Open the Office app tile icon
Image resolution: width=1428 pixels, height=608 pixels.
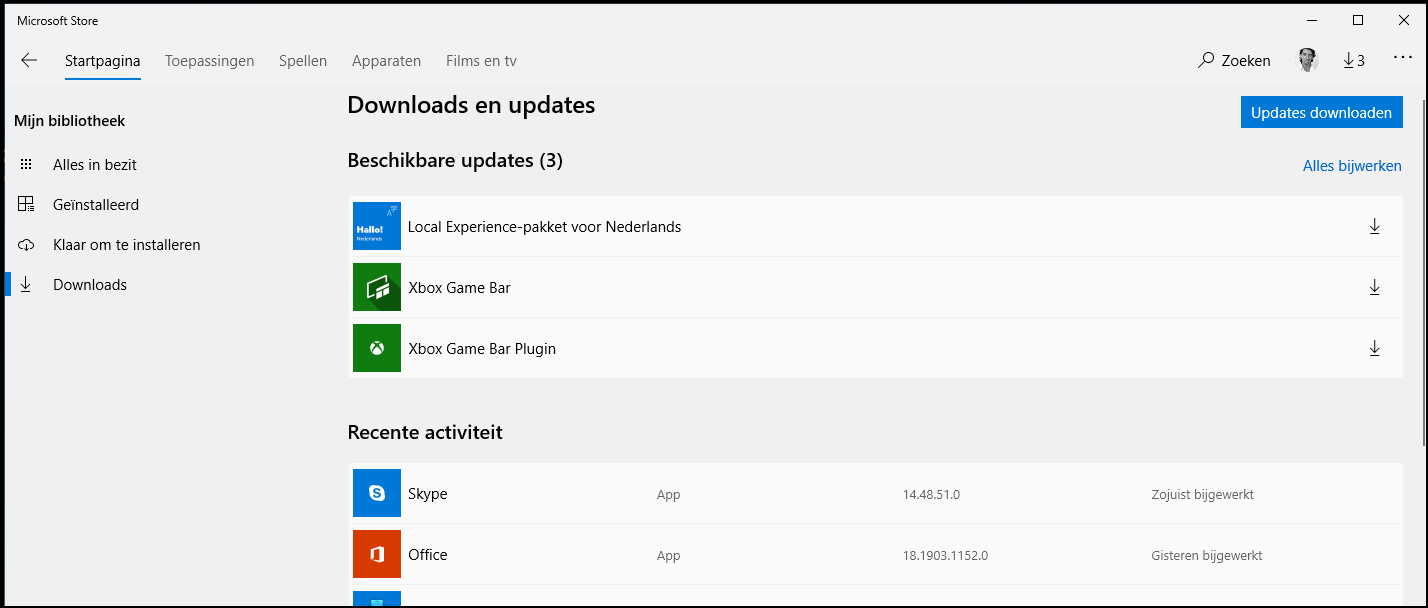pyautogui.click(x=377, y=554)
